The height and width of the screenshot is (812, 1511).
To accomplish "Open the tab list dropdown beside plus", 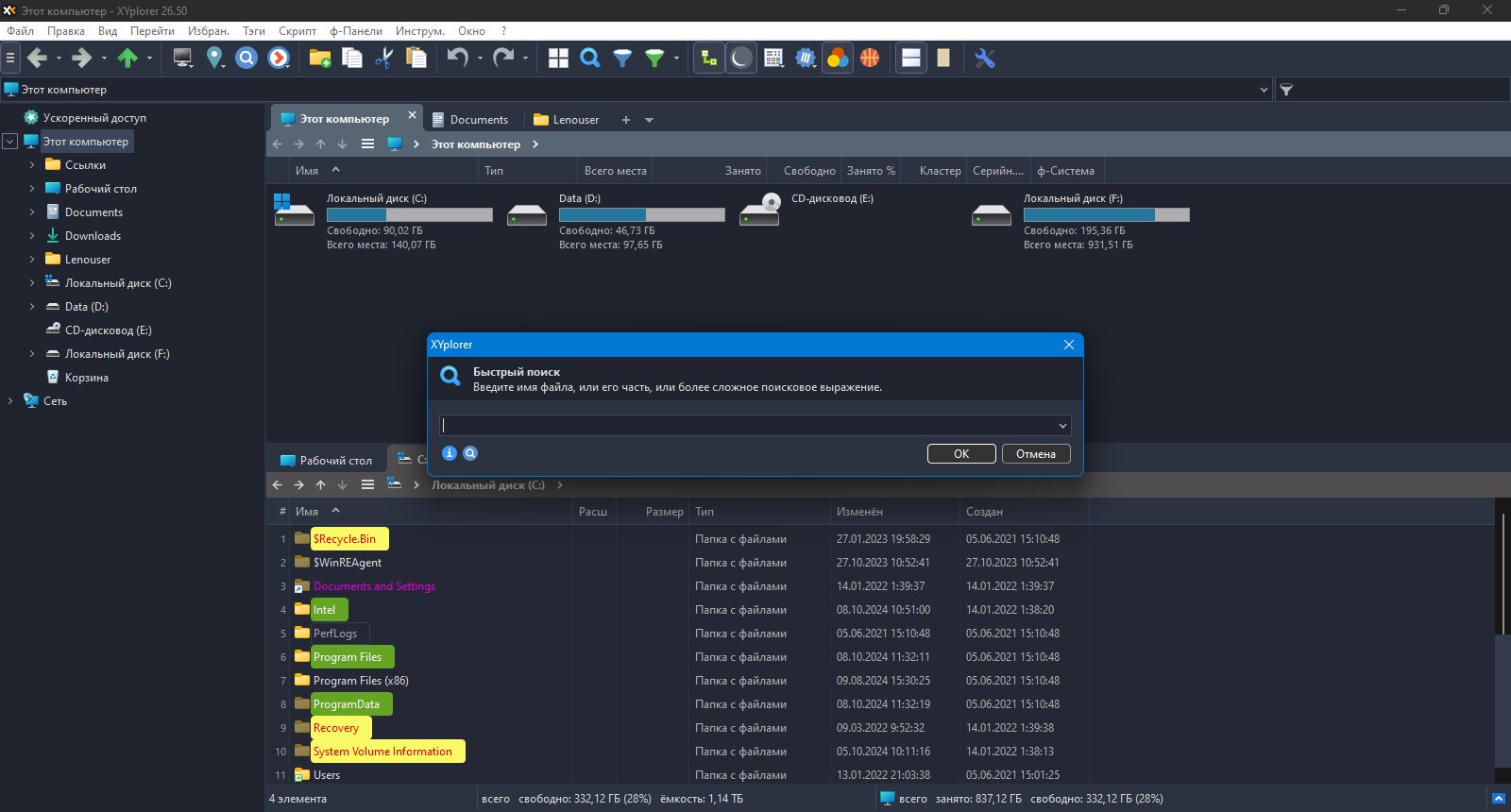I will (x=649, y=120).
